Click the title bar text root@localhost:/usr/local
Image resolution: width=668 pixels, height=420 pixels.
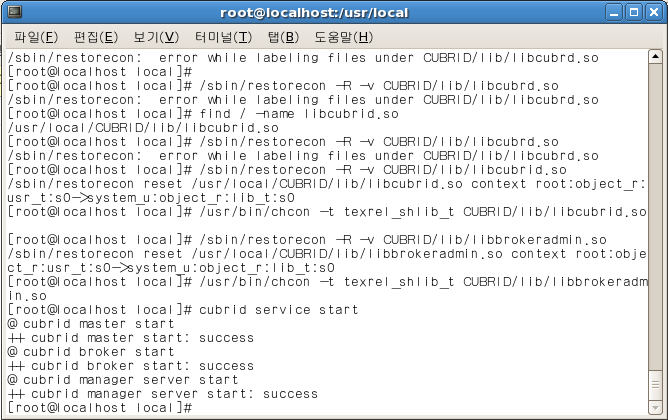click(314, 13)
